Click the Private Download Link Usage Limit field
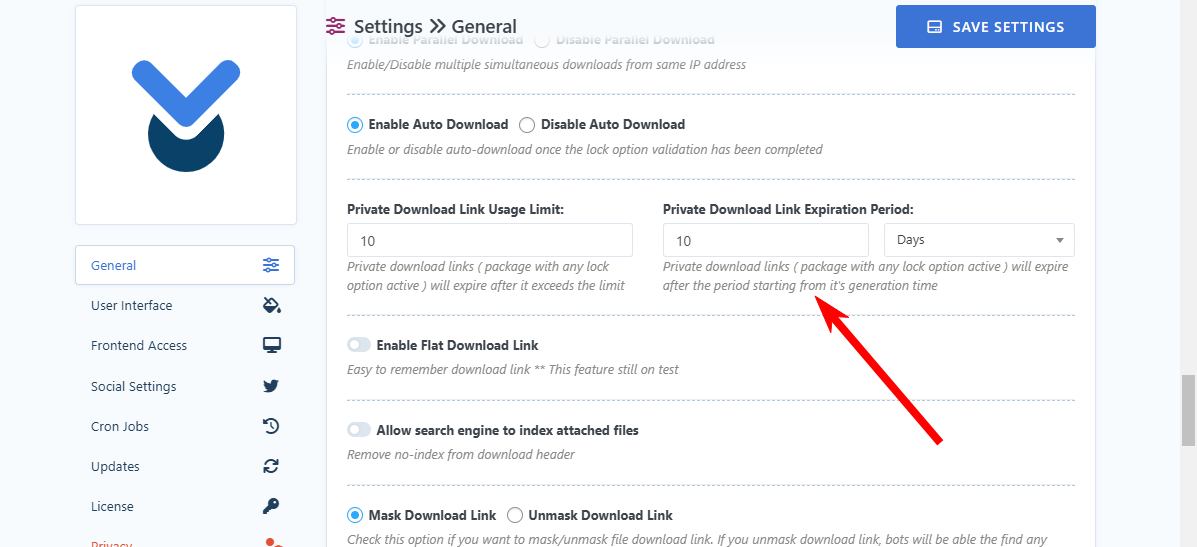1197x547 pixels. coord(489,240)
